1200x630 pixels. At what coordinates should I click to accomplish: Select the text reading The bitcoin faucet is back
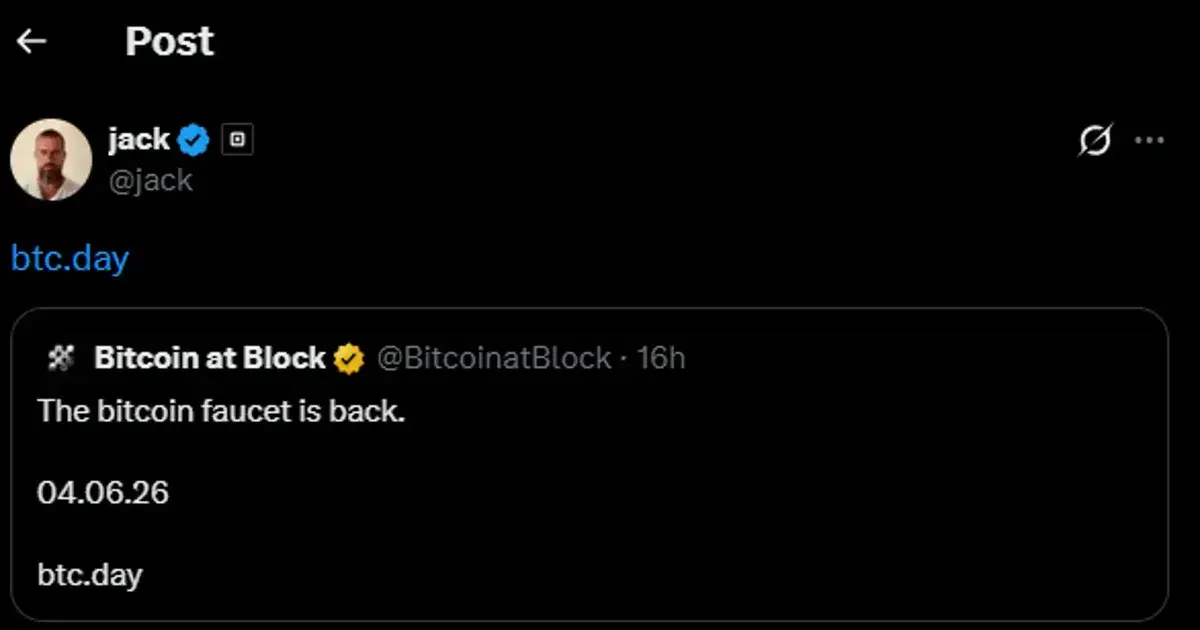[222, 410]
